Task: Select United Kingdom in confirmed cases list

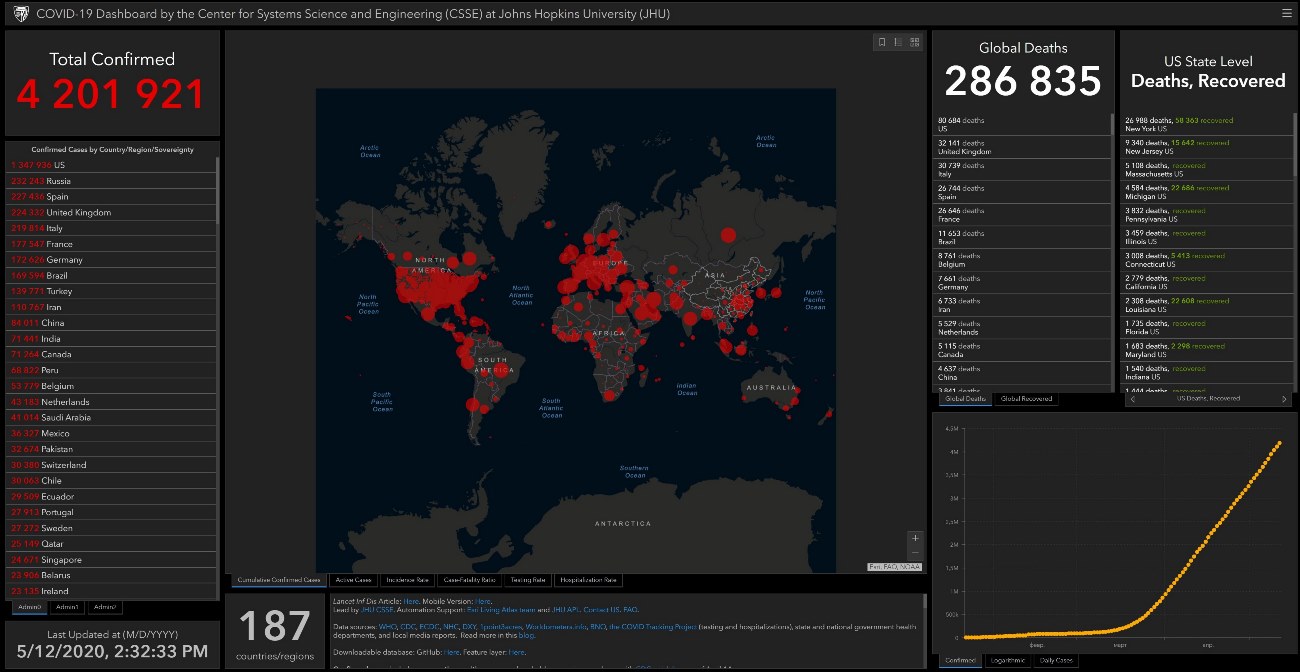Action: point(110,212)
